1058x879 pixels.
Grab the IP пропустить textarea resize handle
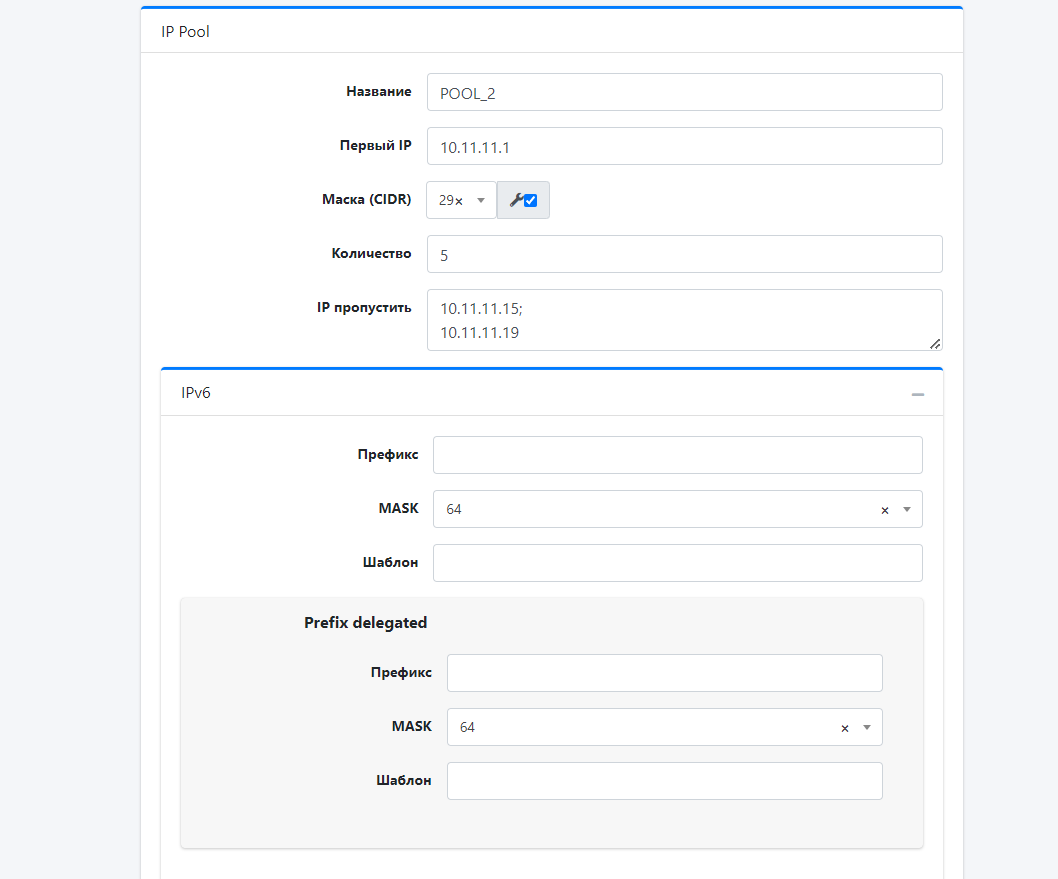(935, 343)
